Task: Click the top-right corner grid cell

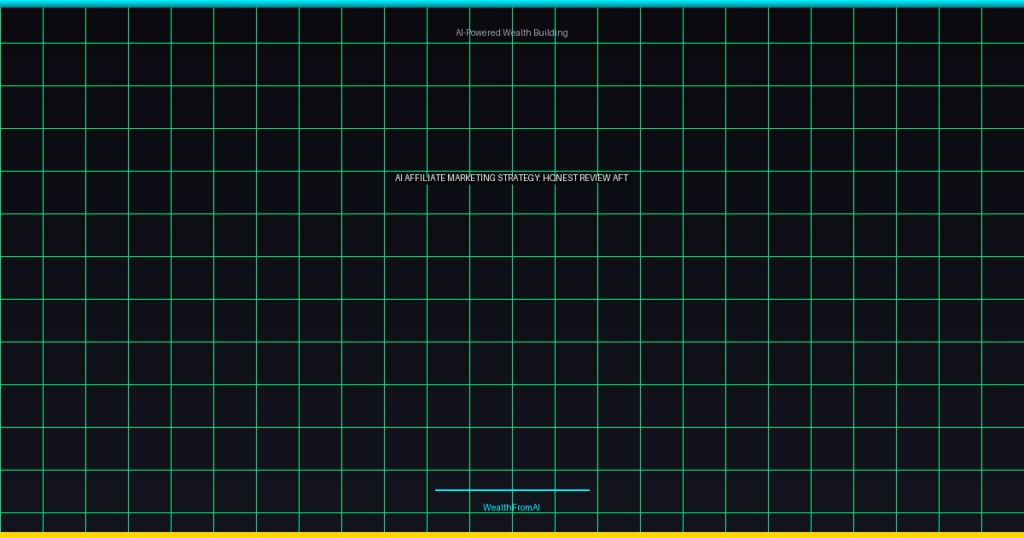Action: [1003, 25]
